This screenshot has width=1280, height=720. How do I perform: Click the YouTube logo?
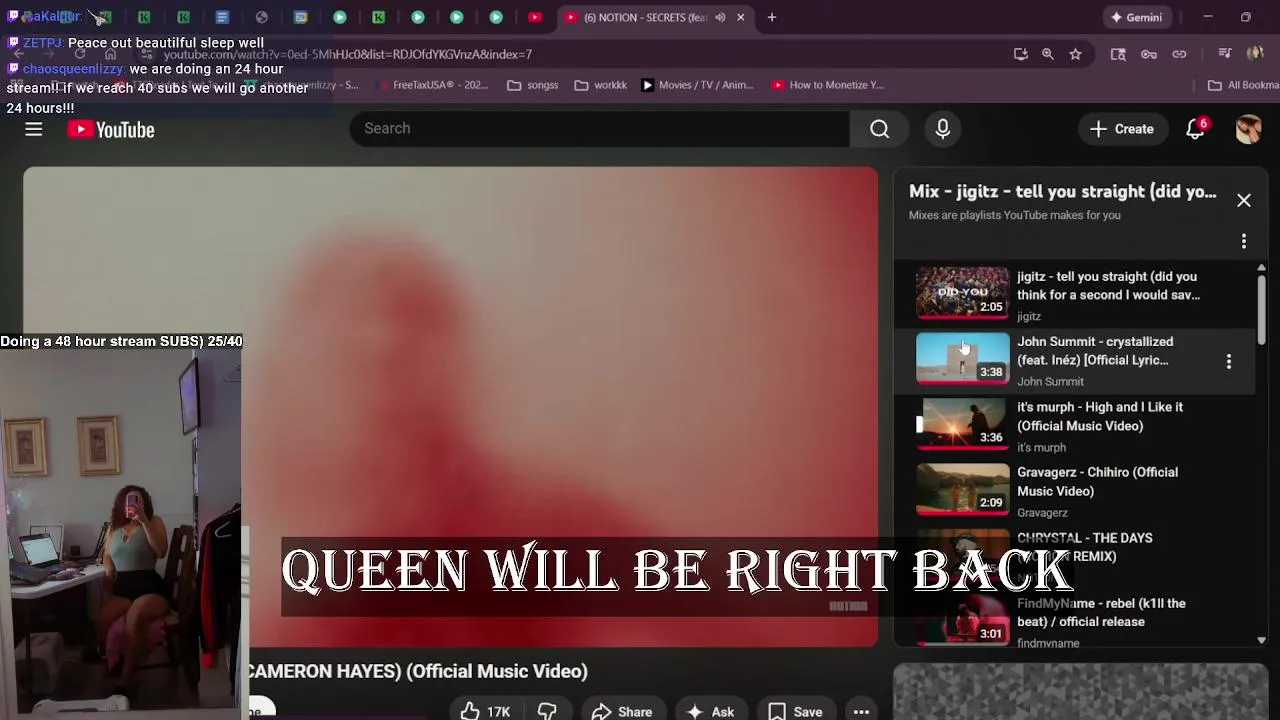click(x=111, y=130)
